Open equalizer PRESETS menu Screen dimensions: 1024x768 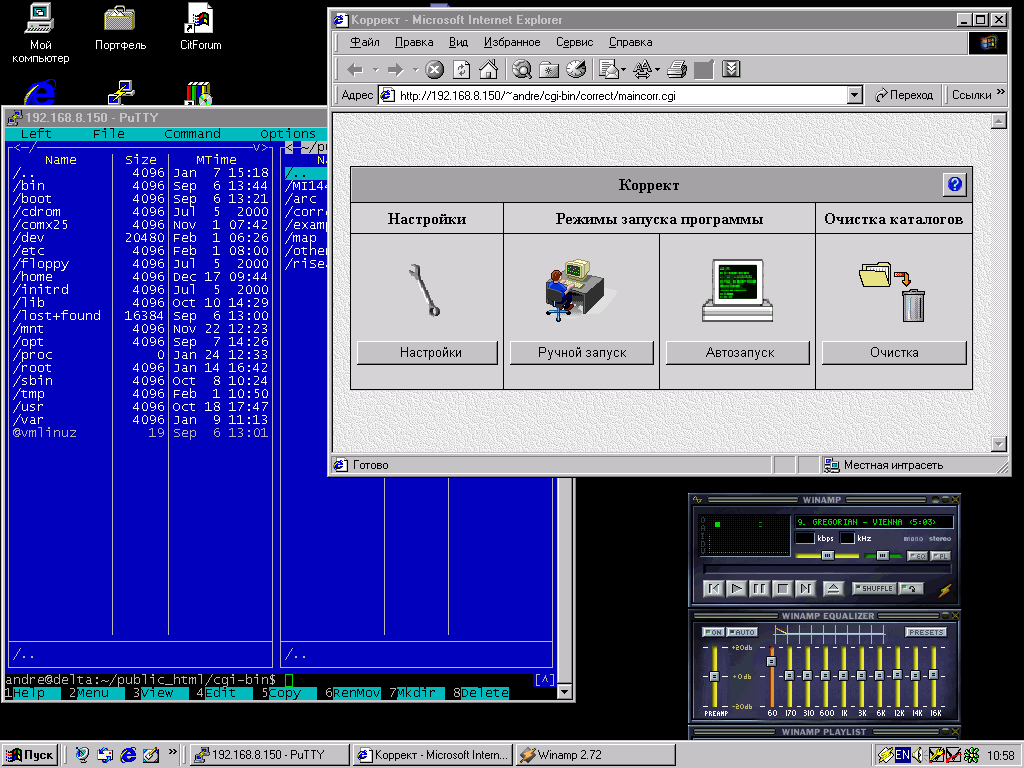coord(926,632)
